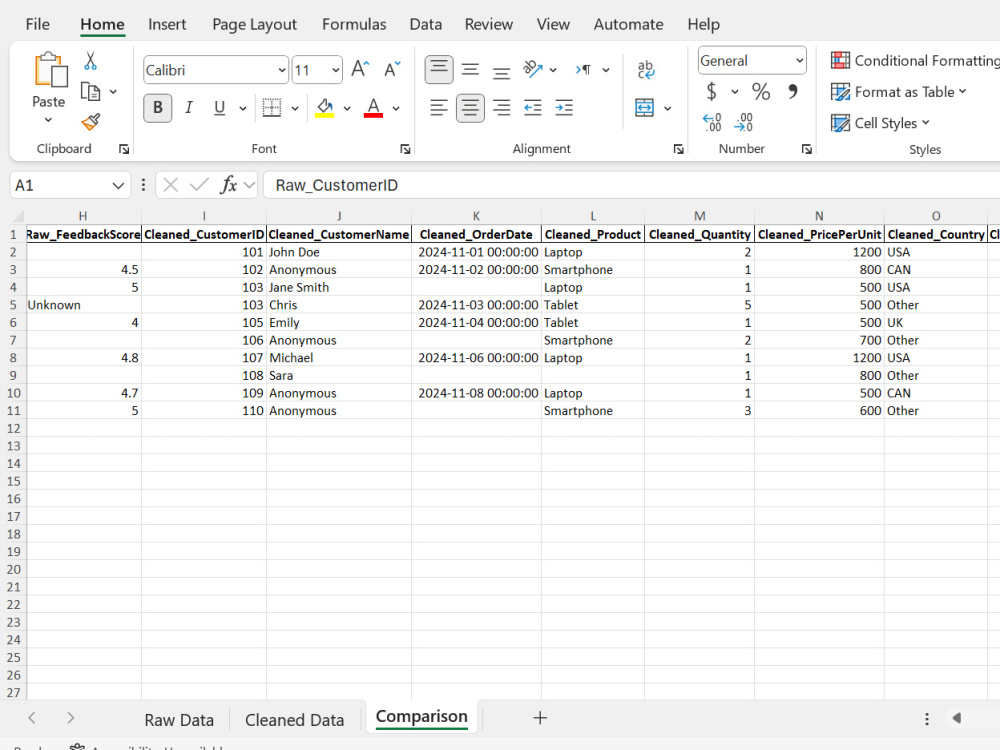Open the Review ribbon tab
The image size is (1000, 750).
(x=489, y=24)
